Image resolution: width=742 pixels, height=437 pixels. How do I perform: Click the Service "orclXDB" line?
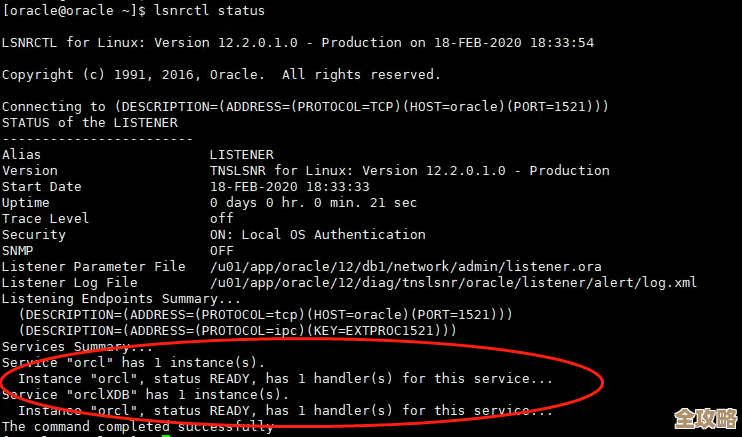[x=145, y=394]
